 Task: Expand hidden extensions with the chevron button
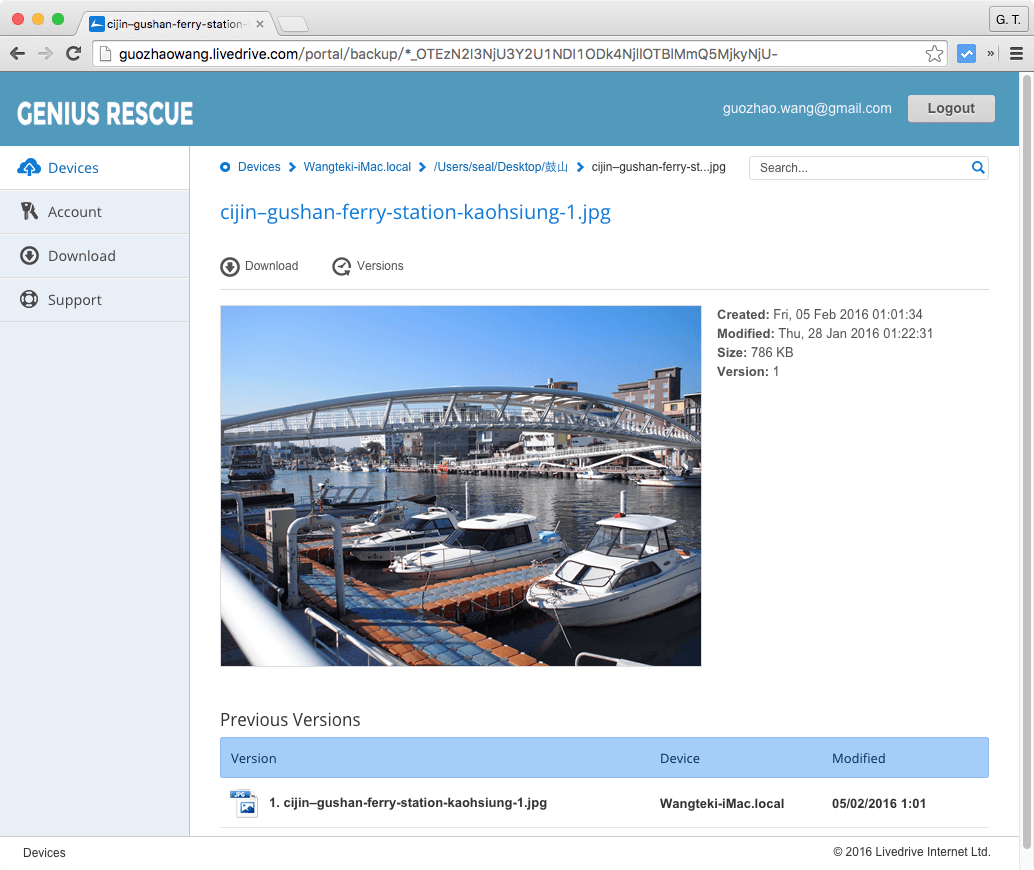click(991, 54)
